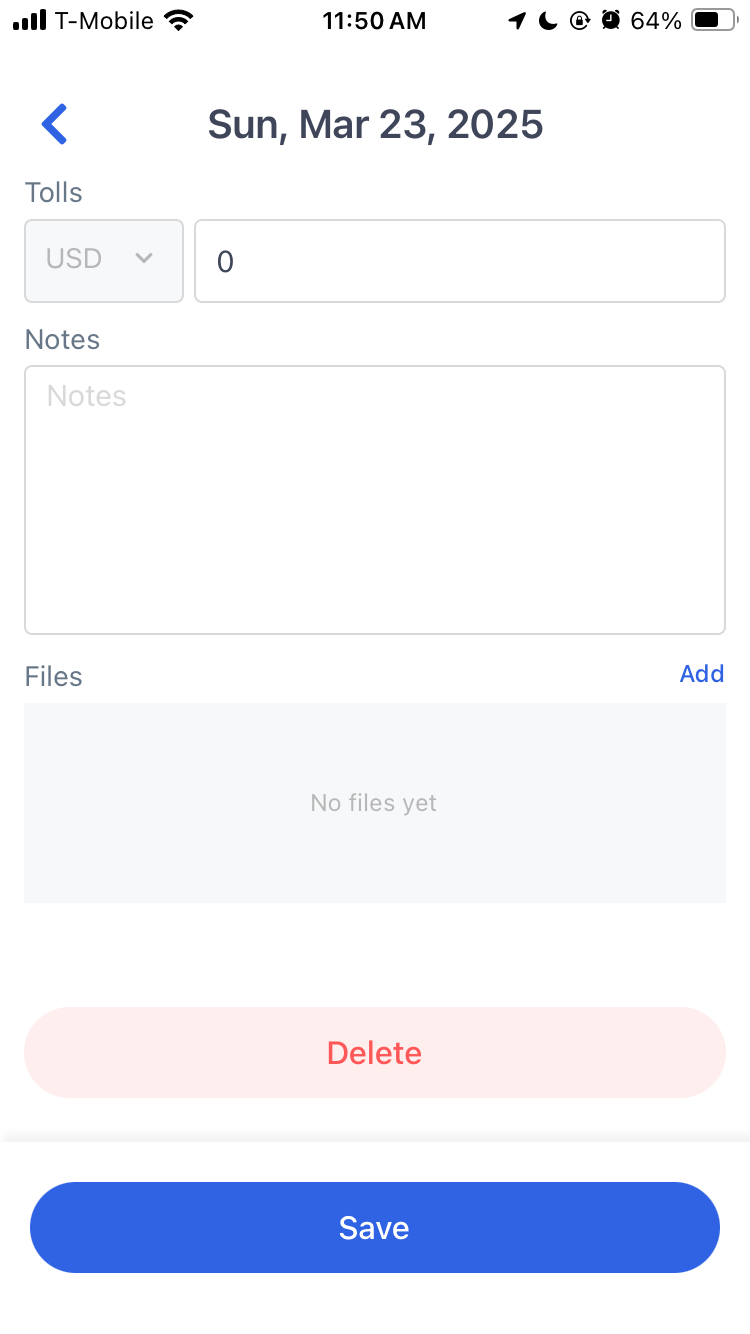Tap the location arrow status icon
The height and width of the screenshot is (1334, 750).
pos(517,20)
